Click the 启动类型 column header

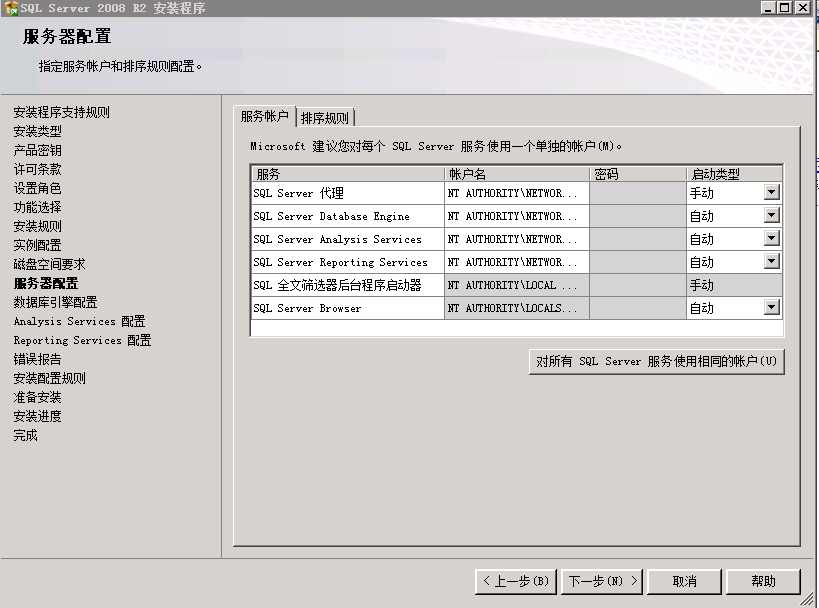pyautogui.click(x=734, y=174)
